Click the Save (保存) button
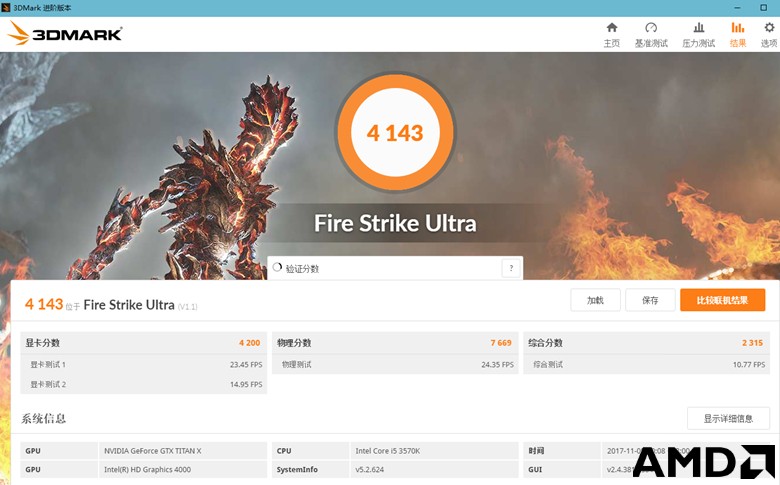The width and height of the screenshot is (780, 485). (650, 300)
